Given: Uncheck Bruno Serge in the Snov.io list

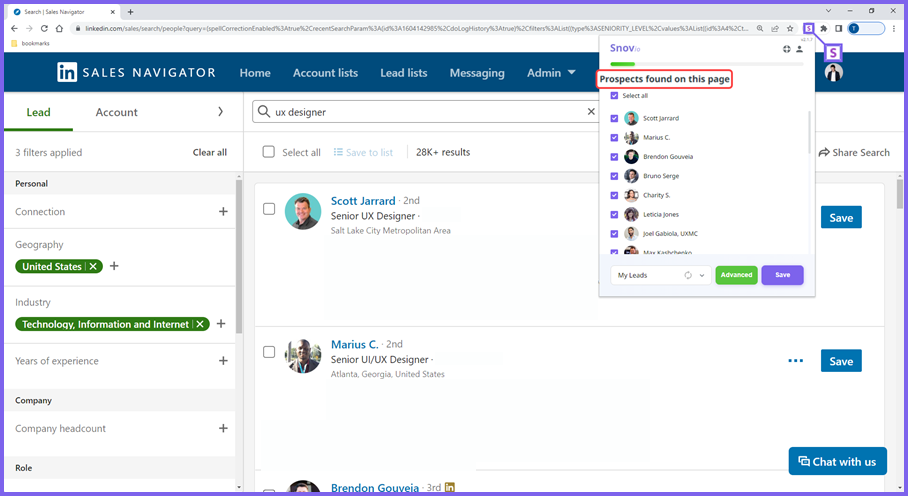Looking at the screenshot, I should (x=614, y=176).
